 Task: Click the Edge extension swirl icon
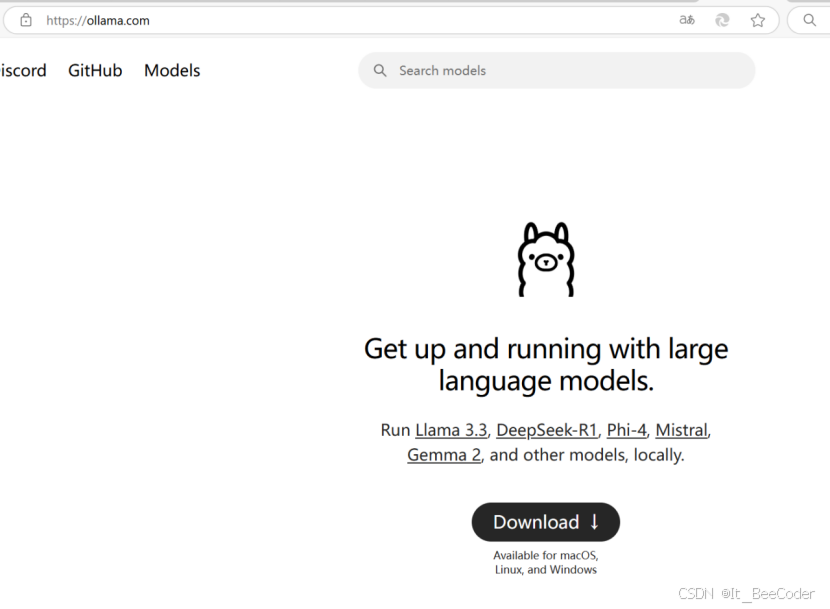click(x=722, y=20)
